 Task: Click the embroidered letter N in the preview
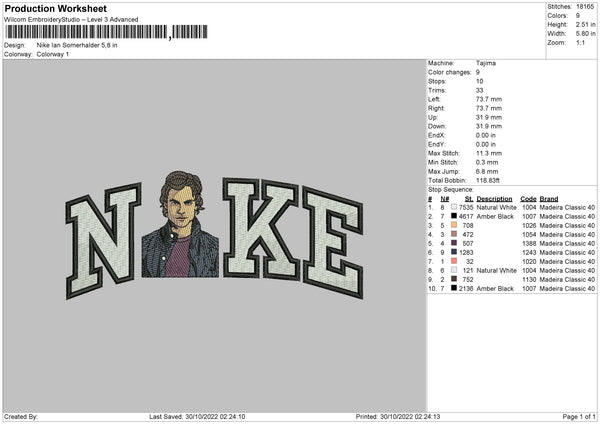pyautogui.click(x=103, y=240)
